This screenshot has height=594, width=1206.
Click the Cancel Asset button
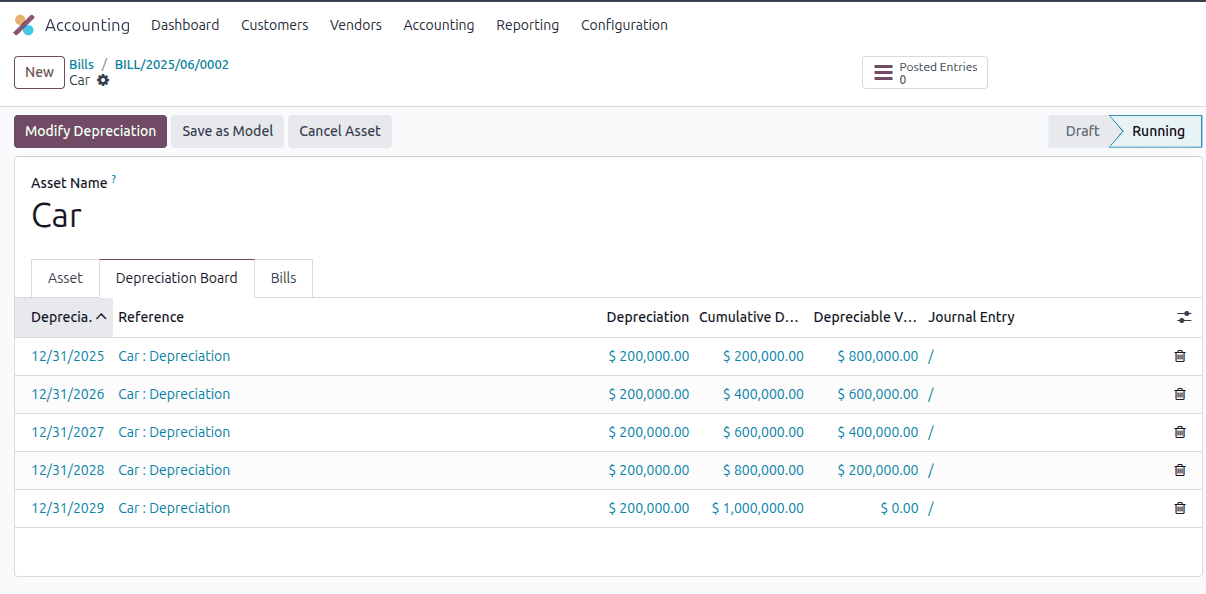(339, 131)
